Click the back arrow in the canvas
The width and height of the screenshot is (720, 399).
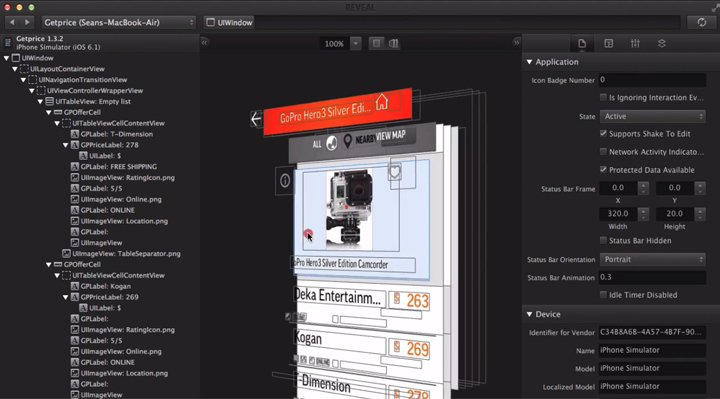(256, 119)
